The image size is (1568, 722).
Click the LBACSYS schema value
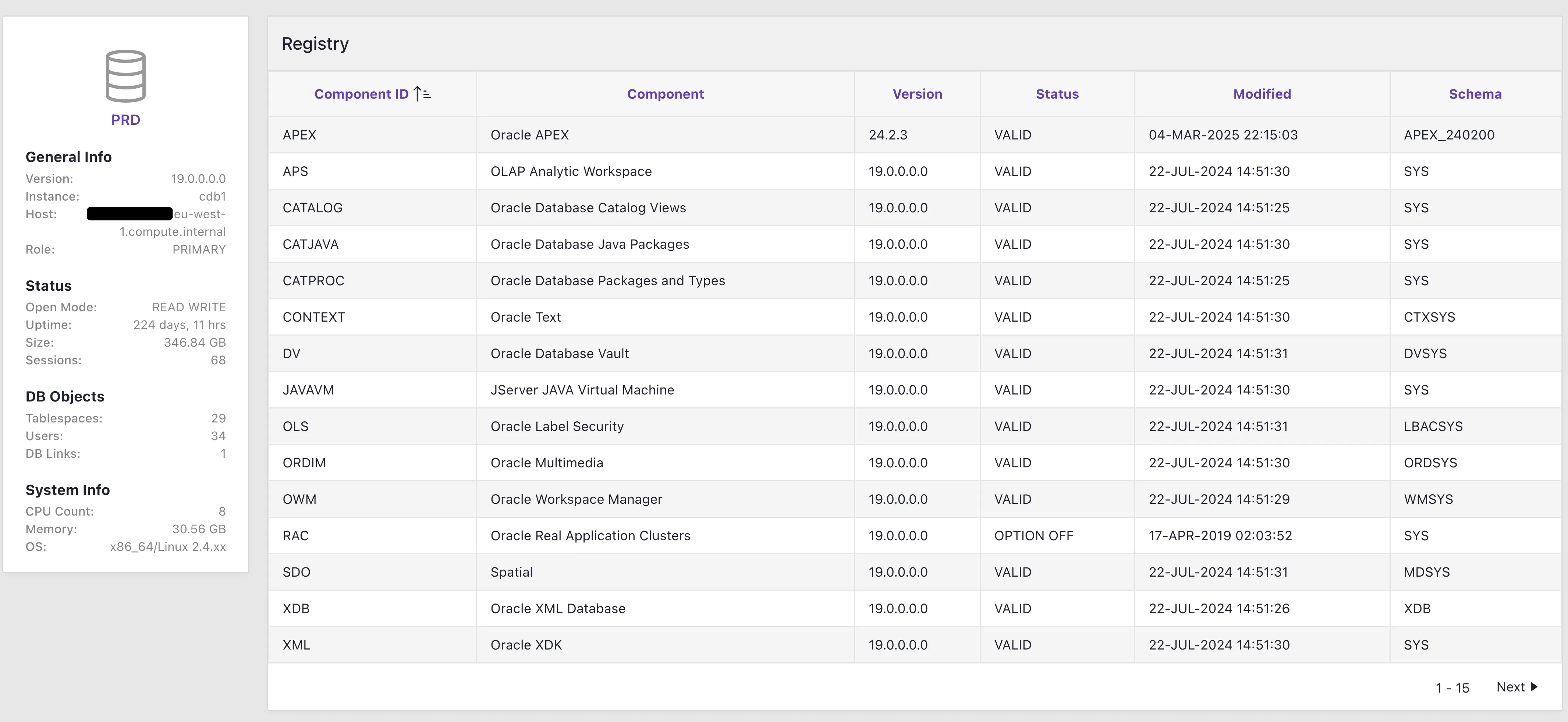(1433, 426)
